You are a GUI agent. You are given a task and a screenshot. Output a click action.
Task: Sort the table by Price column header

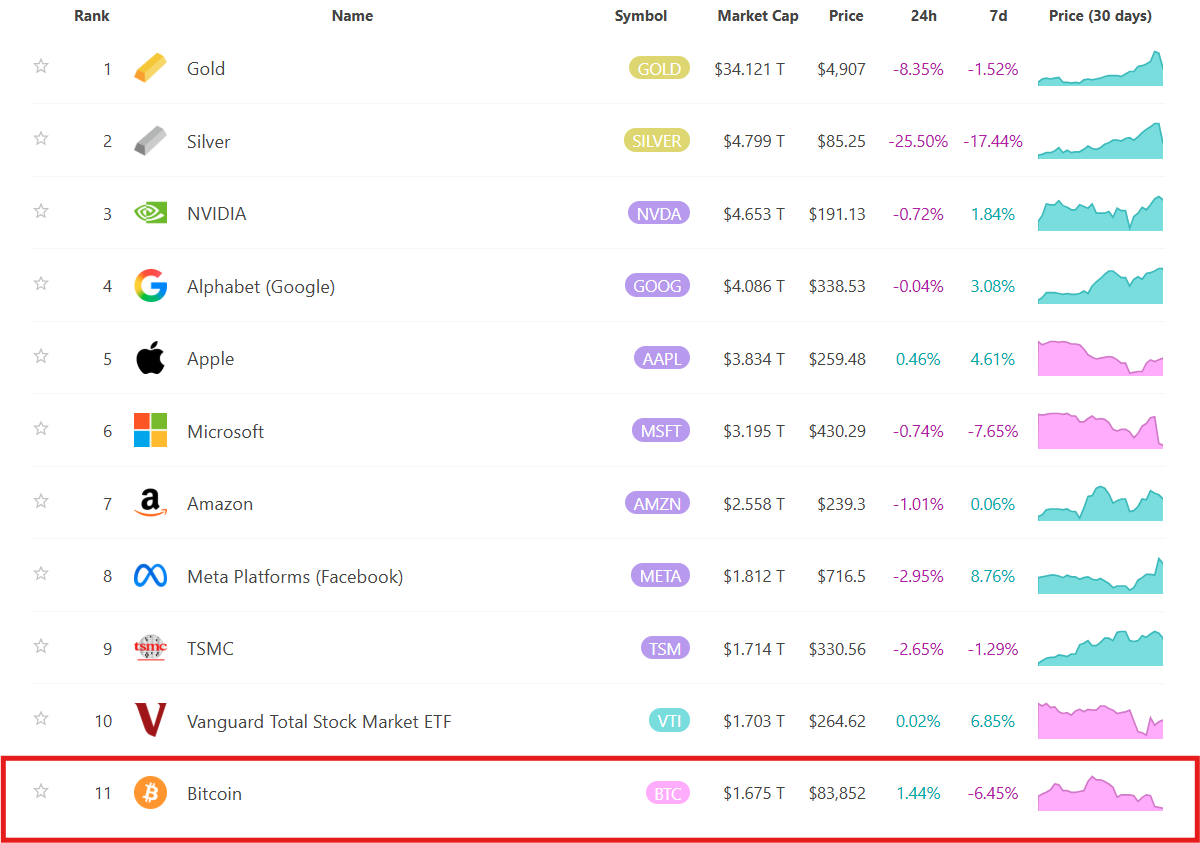(x=846, y=16)
